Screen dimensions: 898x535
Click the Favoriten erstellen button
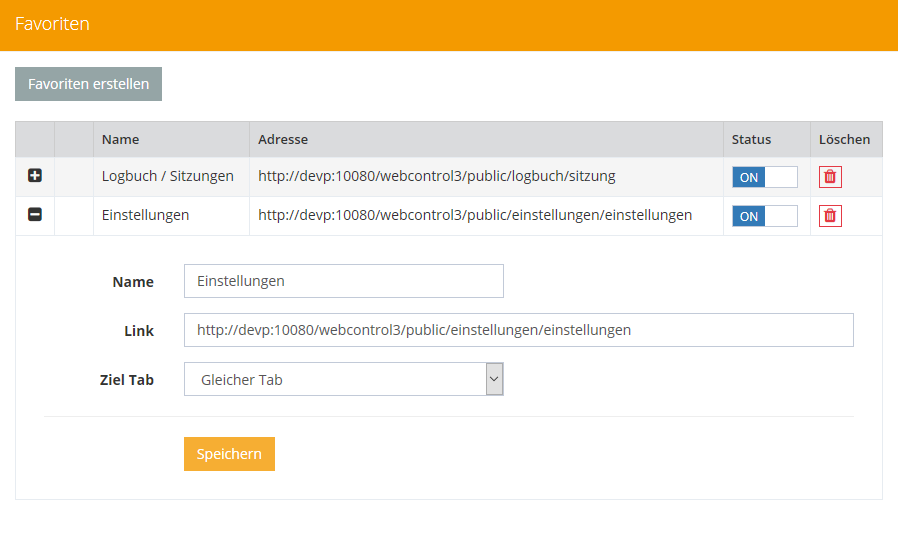(x=88, y=84)
